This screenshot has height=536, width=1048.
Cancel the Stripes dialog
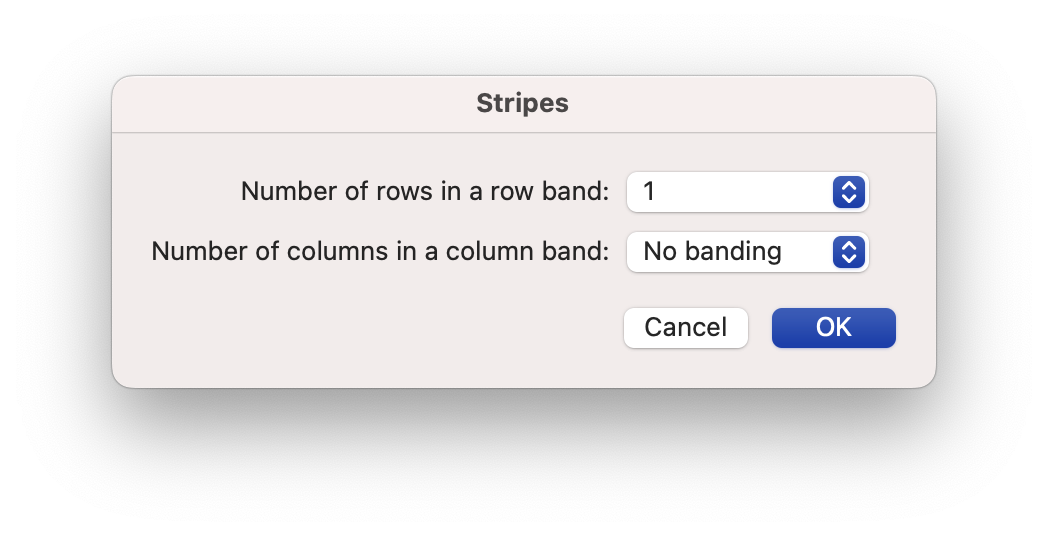point(686,328)
